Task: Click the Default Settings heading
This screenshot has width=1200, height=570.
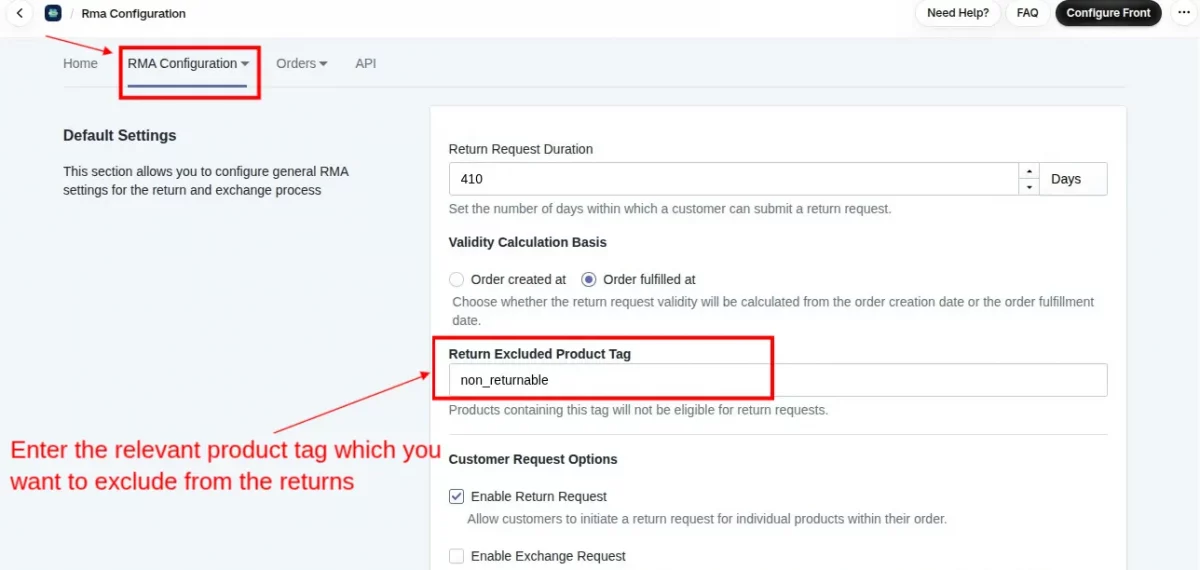Action: point(119,135)
